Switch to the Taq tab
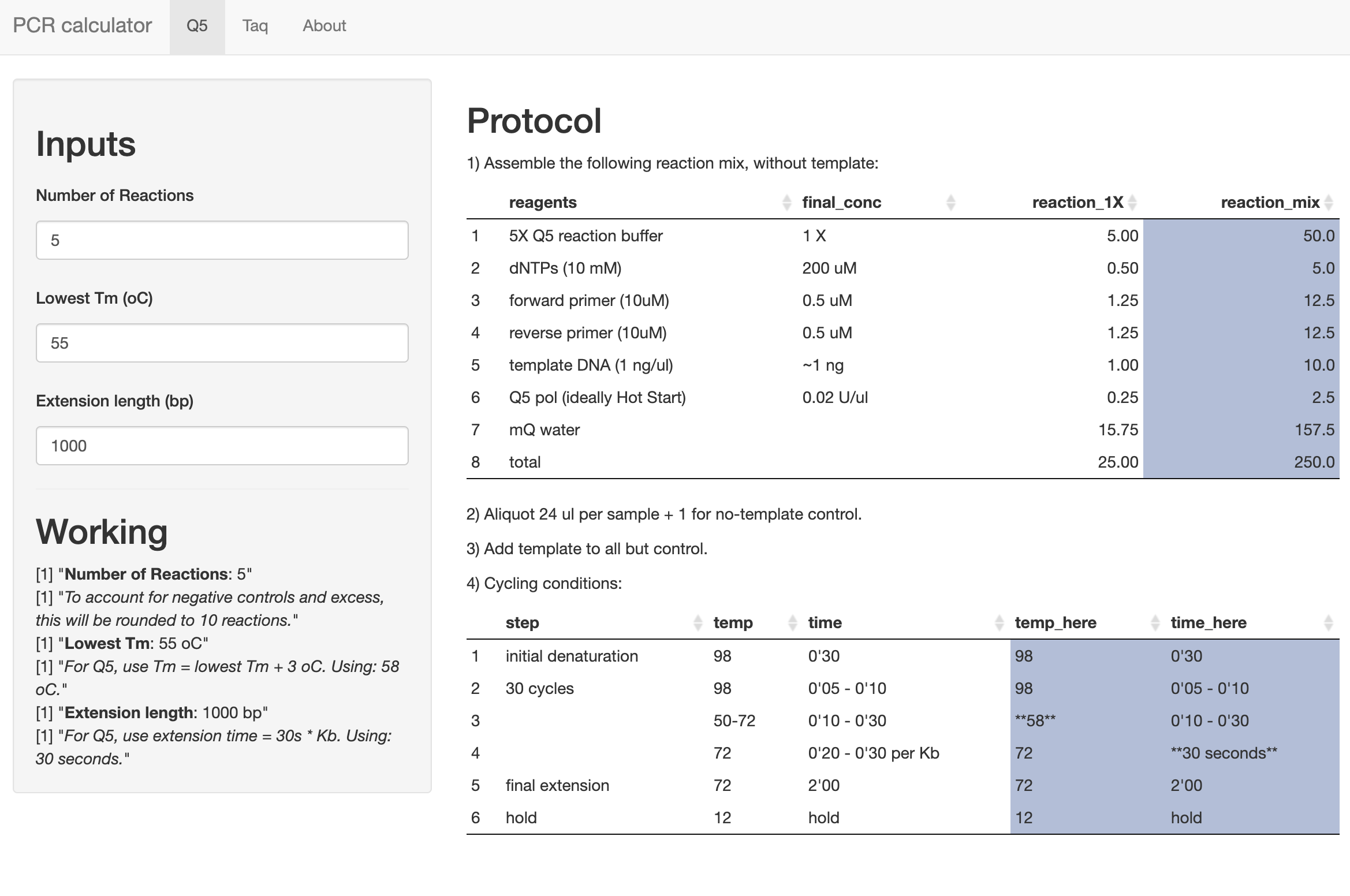The width and height of the screenshot is (1350, 896). coord(255,26)
